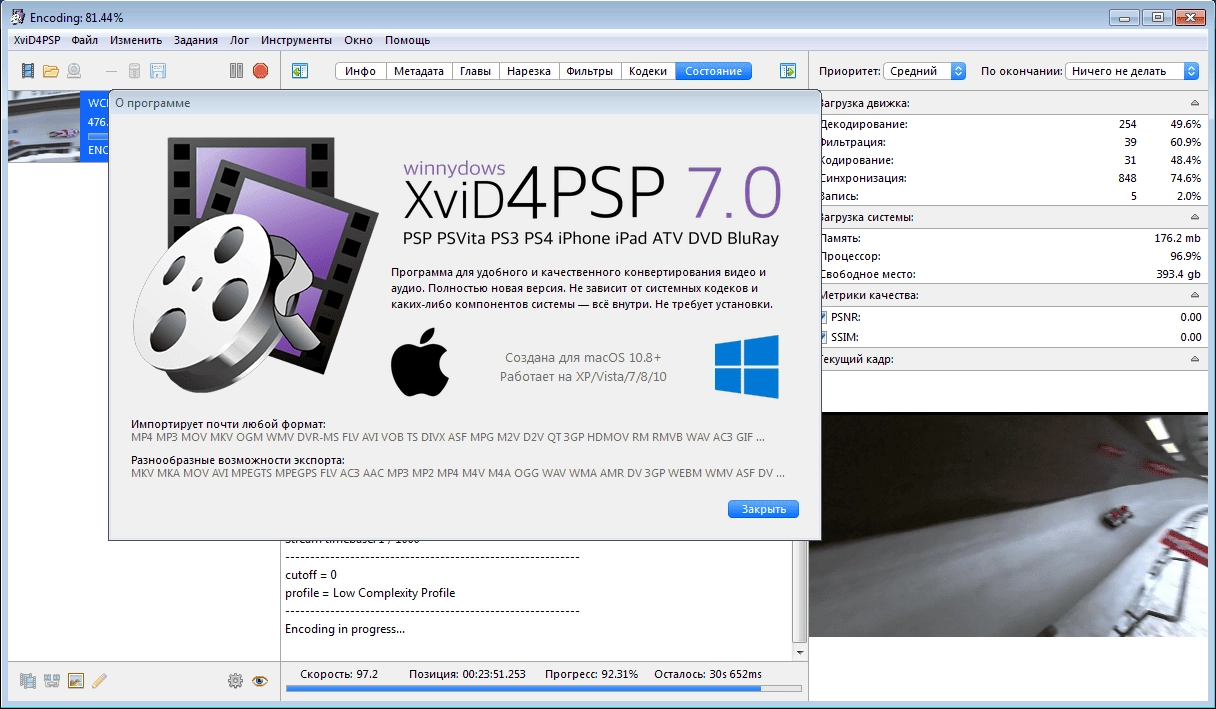Screen dimensions: 1216x709
Task: Click the multi-filmstrip icon in the bottom bar
Action: tap(28, 681)
